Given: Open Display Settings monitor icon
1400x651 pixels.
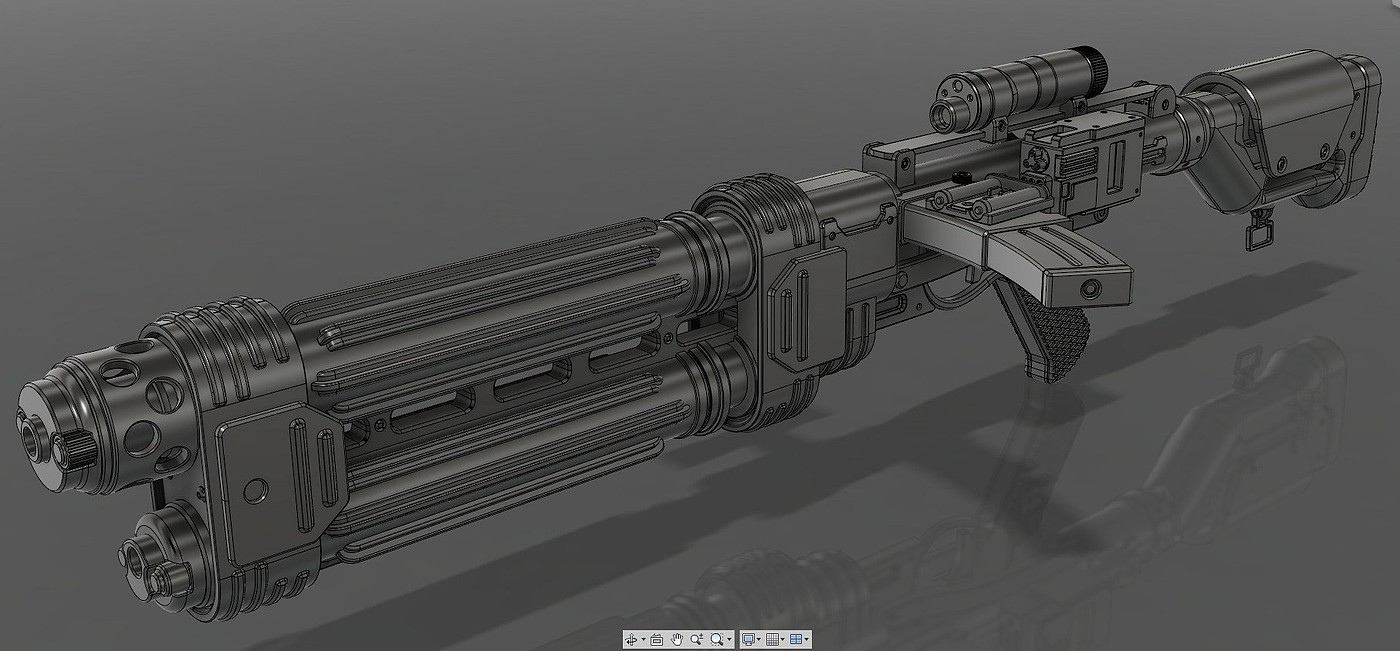Looking at the screenshot, I should click(748, 639).
